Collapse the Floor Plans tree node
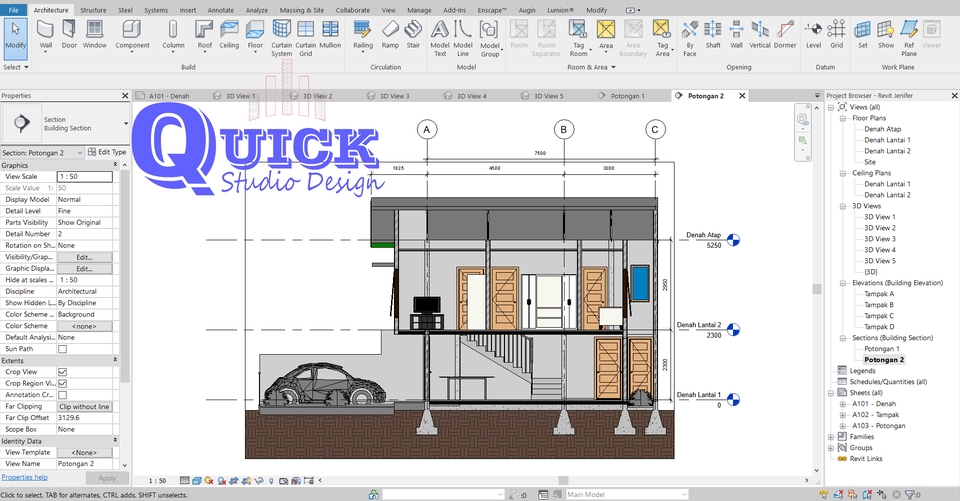The width and height of the screenshot is (960, 501). [842, 118]
